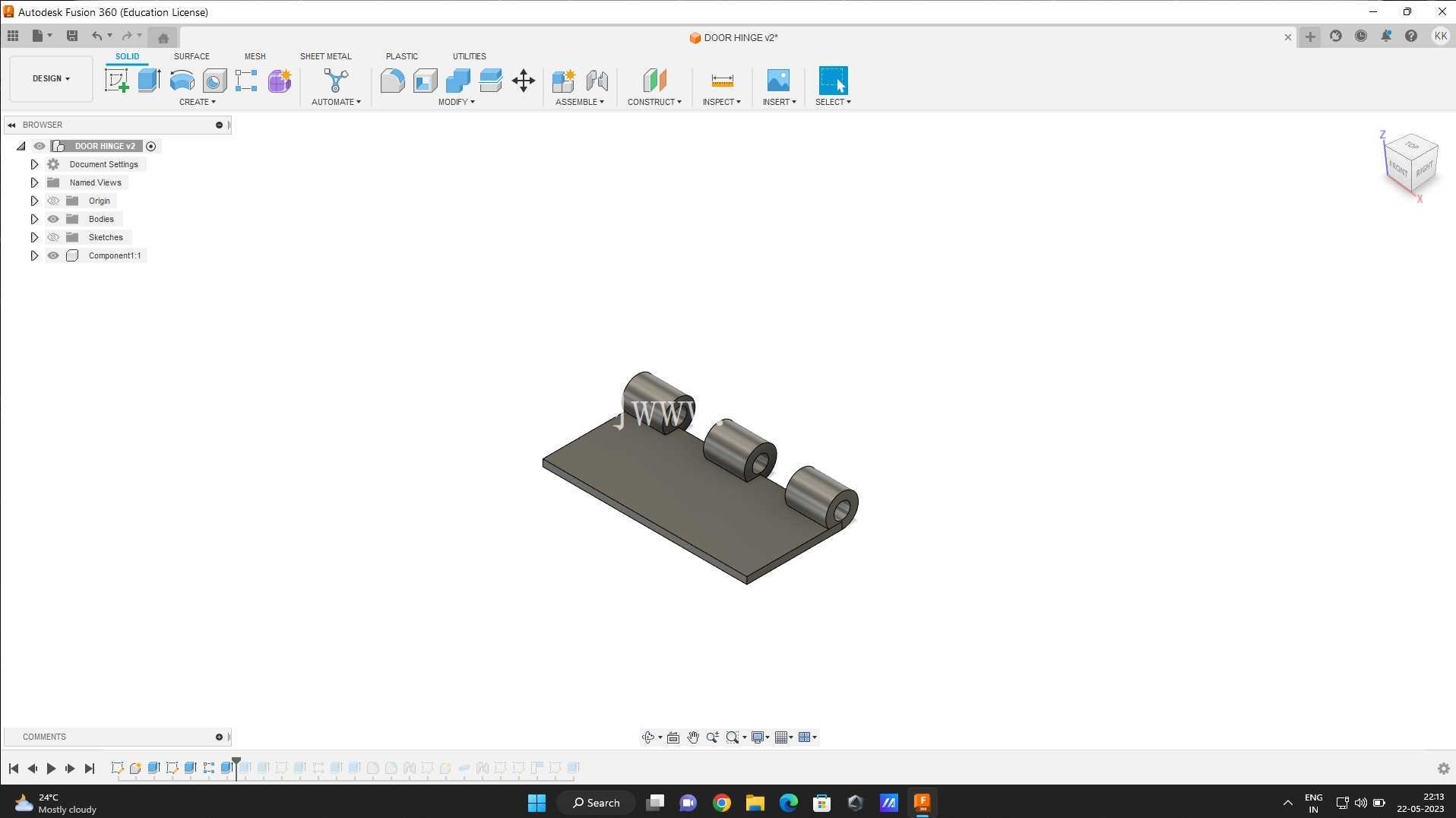
Task: Open timeline settings gear icon
Action: (x=1443, y=769)
